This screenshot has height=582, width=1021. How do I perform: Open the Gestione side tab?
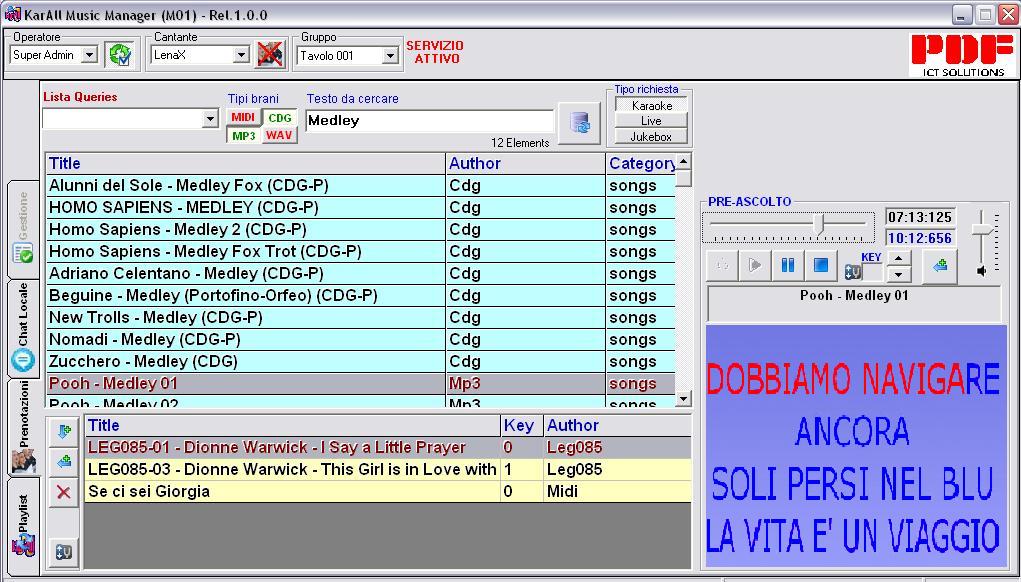(23, 228)
